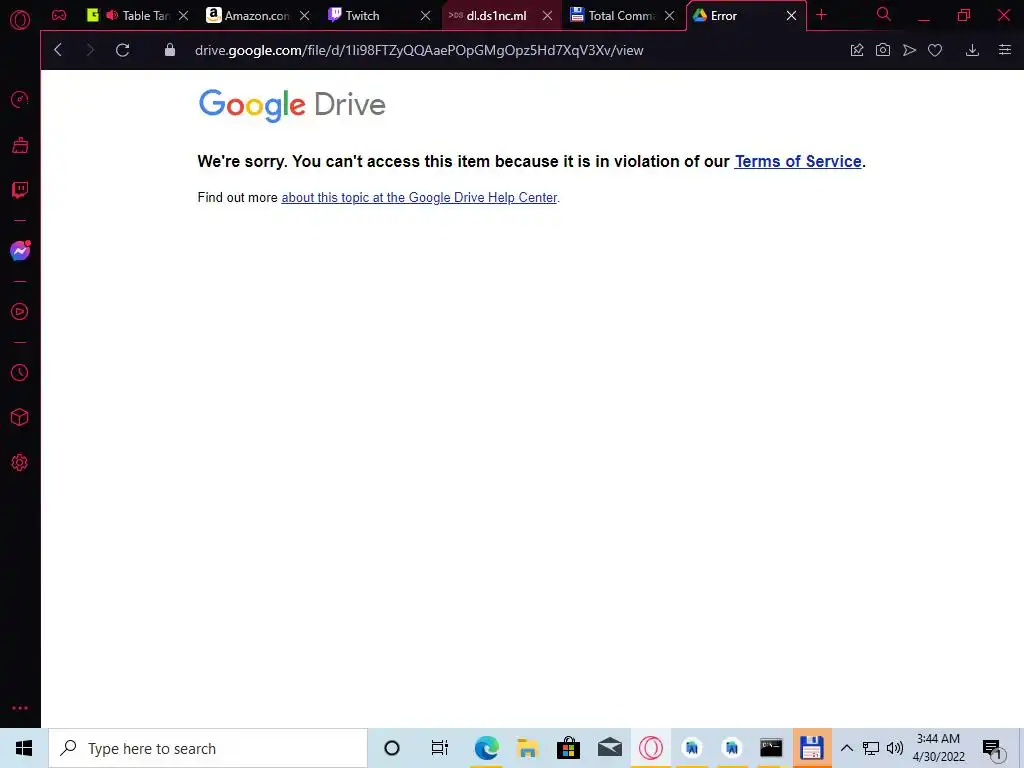The height and width of the screenshot is (768, 1024).
Task: Close the Amazon.com tab
Action: [x=304, y=16]
